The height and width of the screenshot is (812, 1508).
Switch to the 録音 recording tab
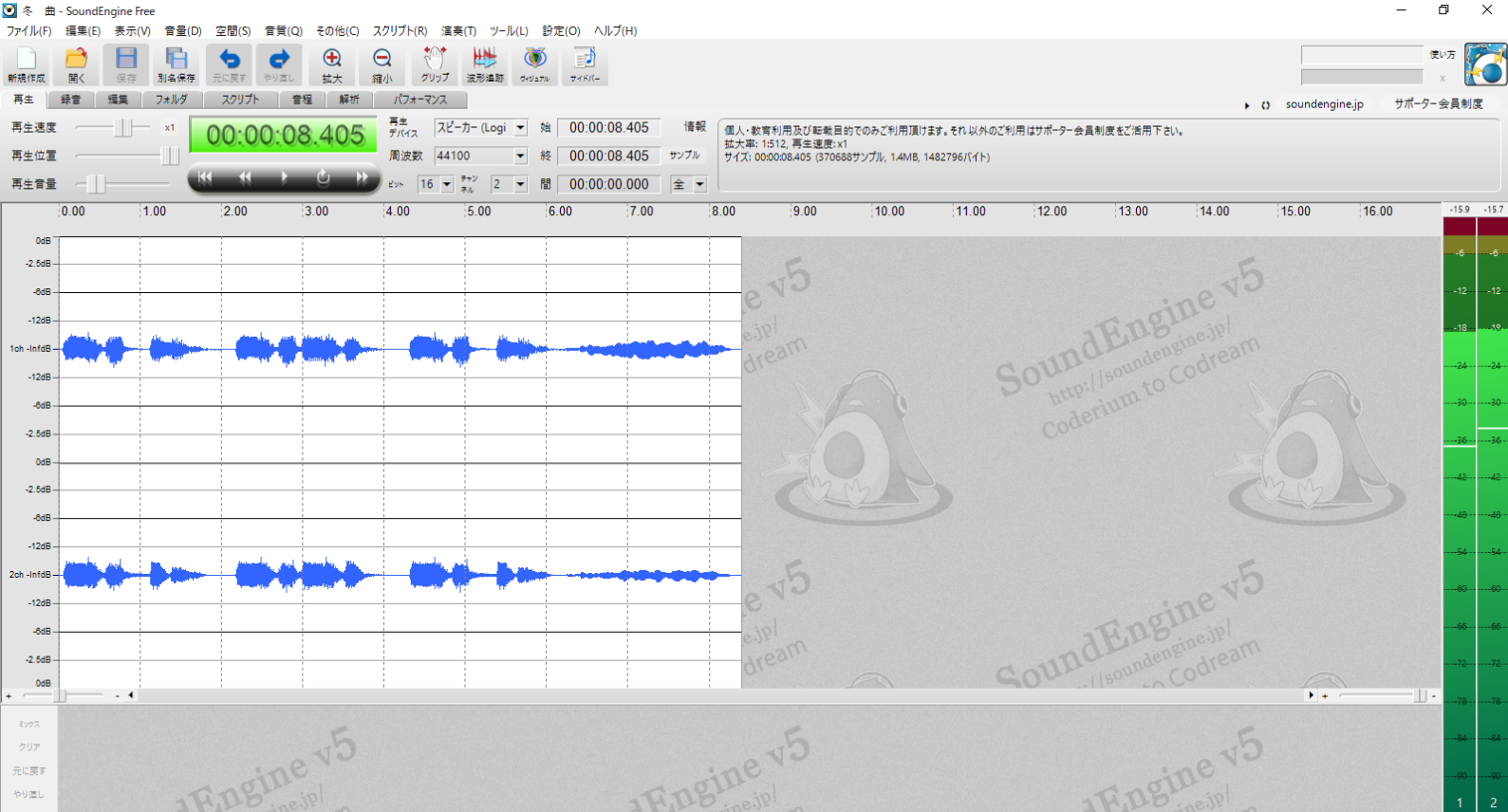71,100
